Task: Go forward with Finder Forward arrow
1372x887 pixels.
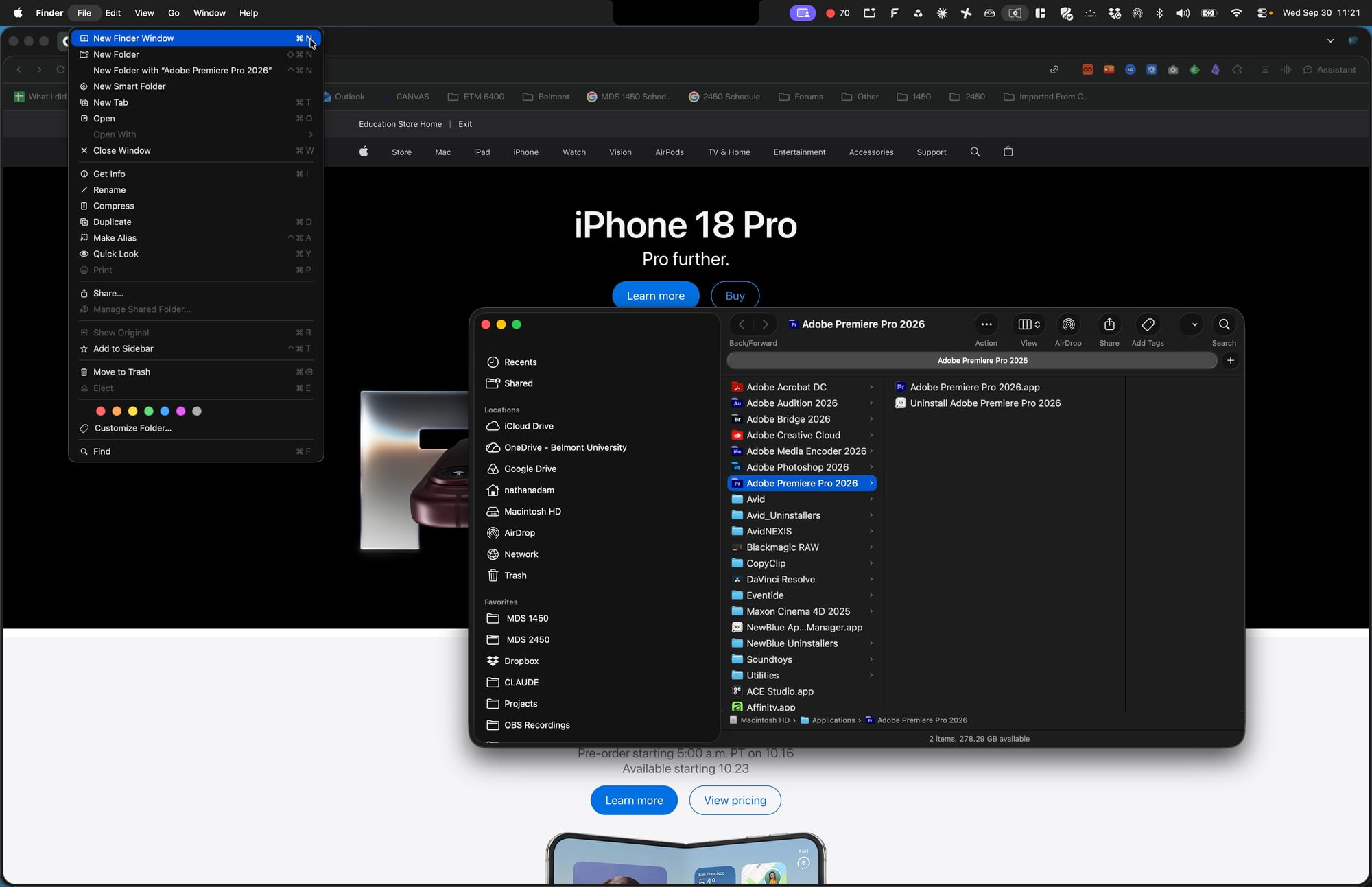Action: (x=765, y=324)
